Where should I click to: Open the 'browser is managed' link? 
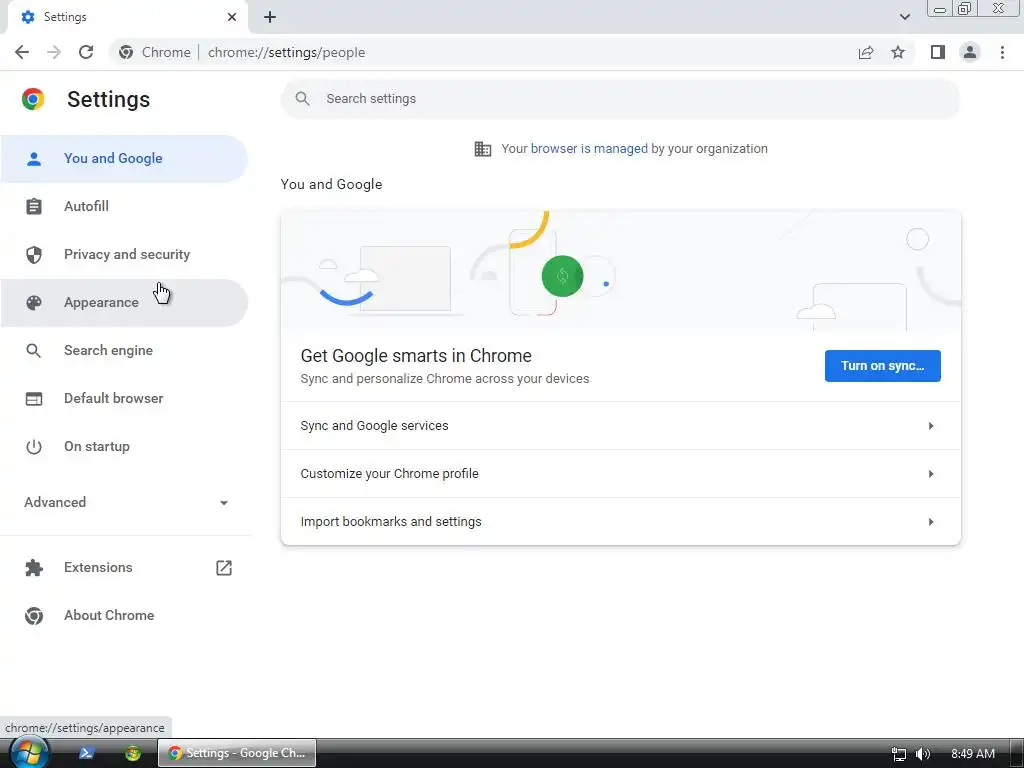pos(589,149)
